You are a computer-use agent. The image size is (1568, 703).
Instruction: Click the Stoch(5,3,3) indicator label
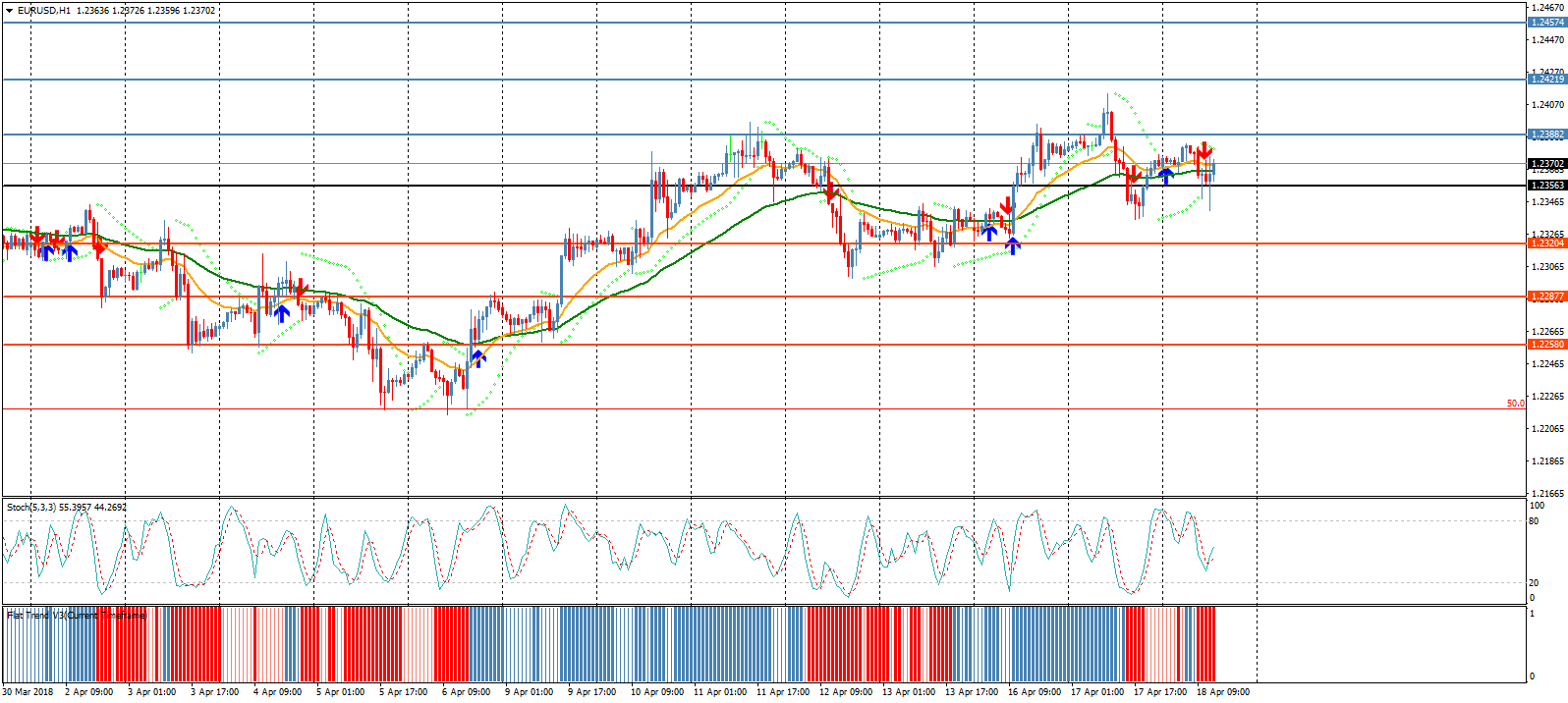point(66,508)
